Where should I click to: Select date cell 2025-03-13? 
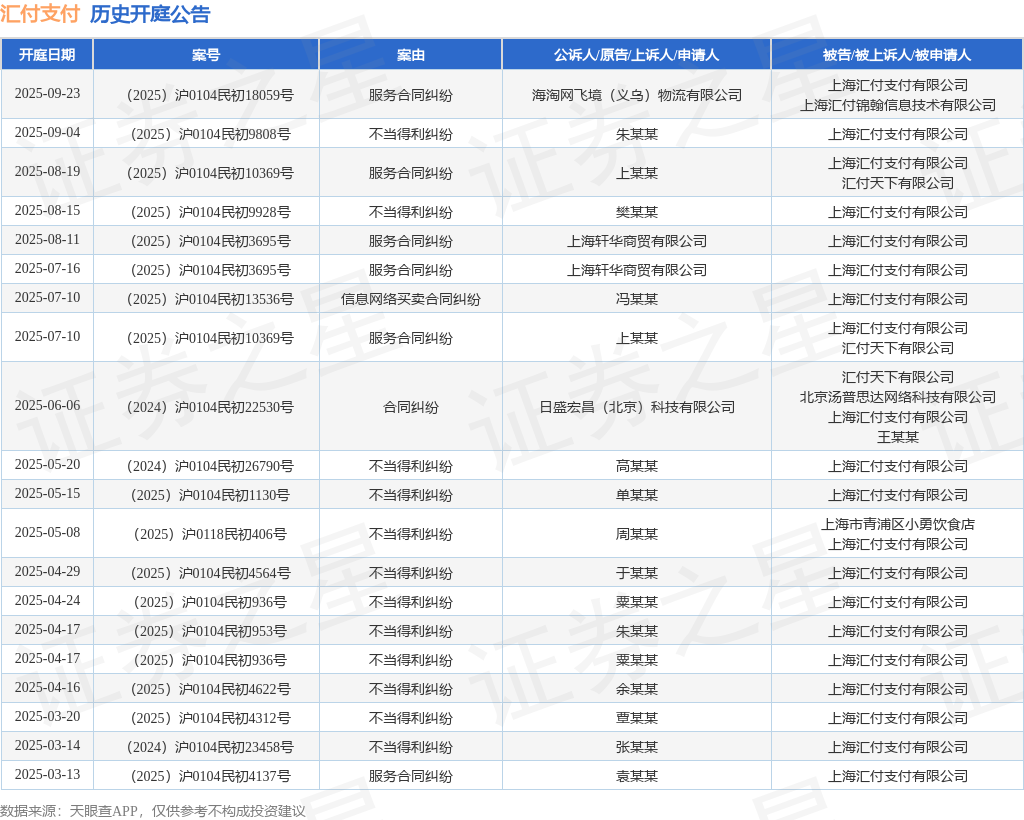47,775
